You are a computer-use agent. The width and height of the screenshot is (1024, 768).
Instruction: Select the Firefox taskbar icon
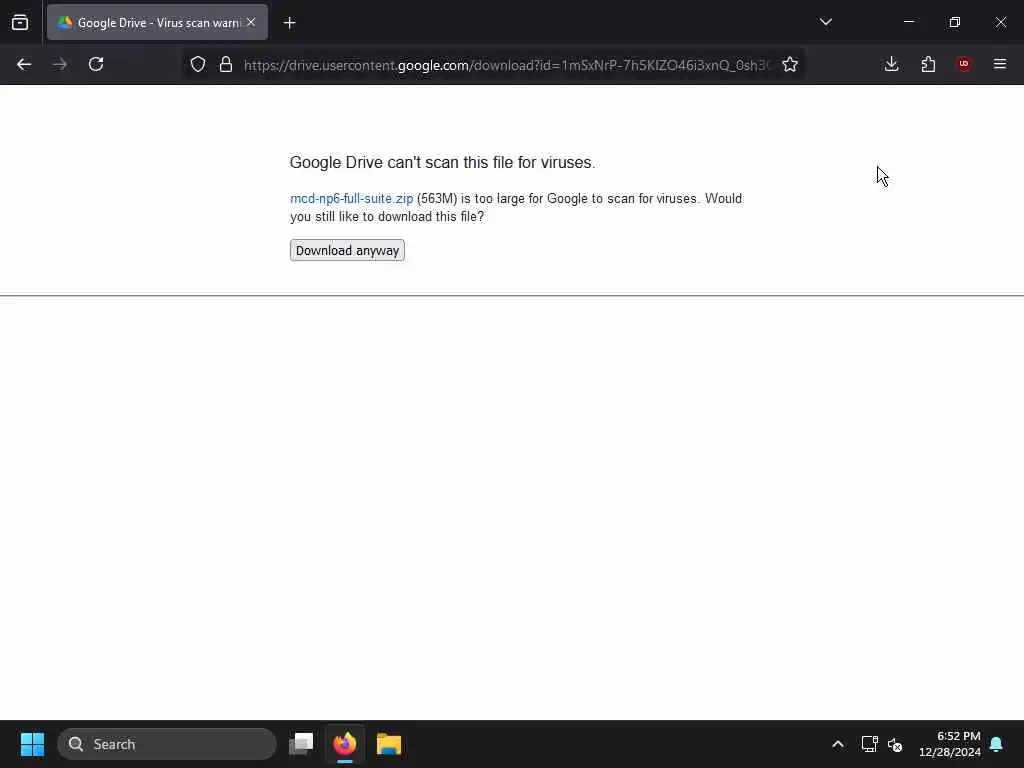coord(345,744)
